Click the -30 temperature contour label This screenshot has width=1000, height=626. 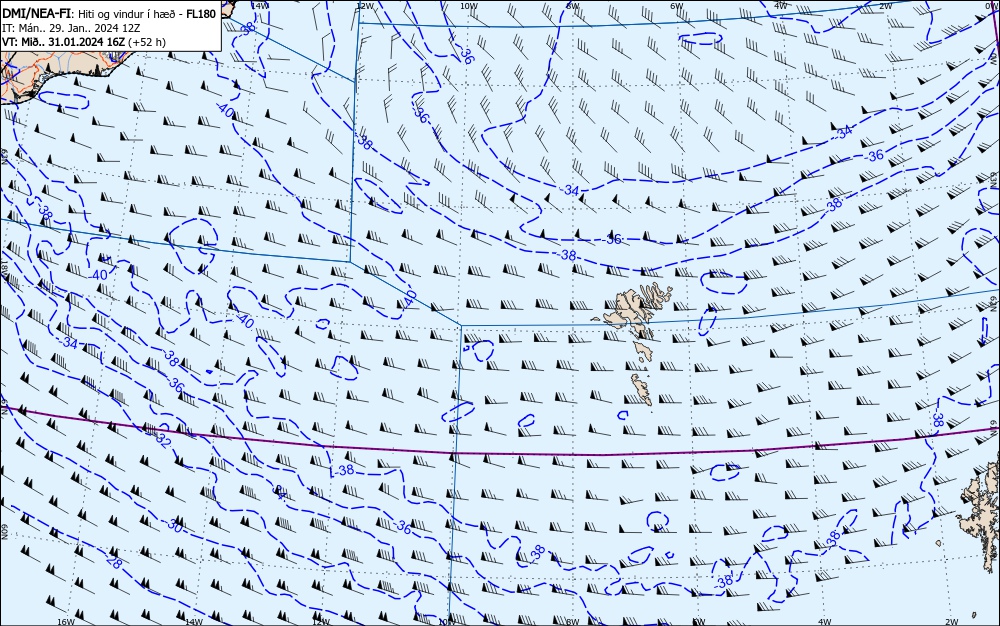click(175, 525)
